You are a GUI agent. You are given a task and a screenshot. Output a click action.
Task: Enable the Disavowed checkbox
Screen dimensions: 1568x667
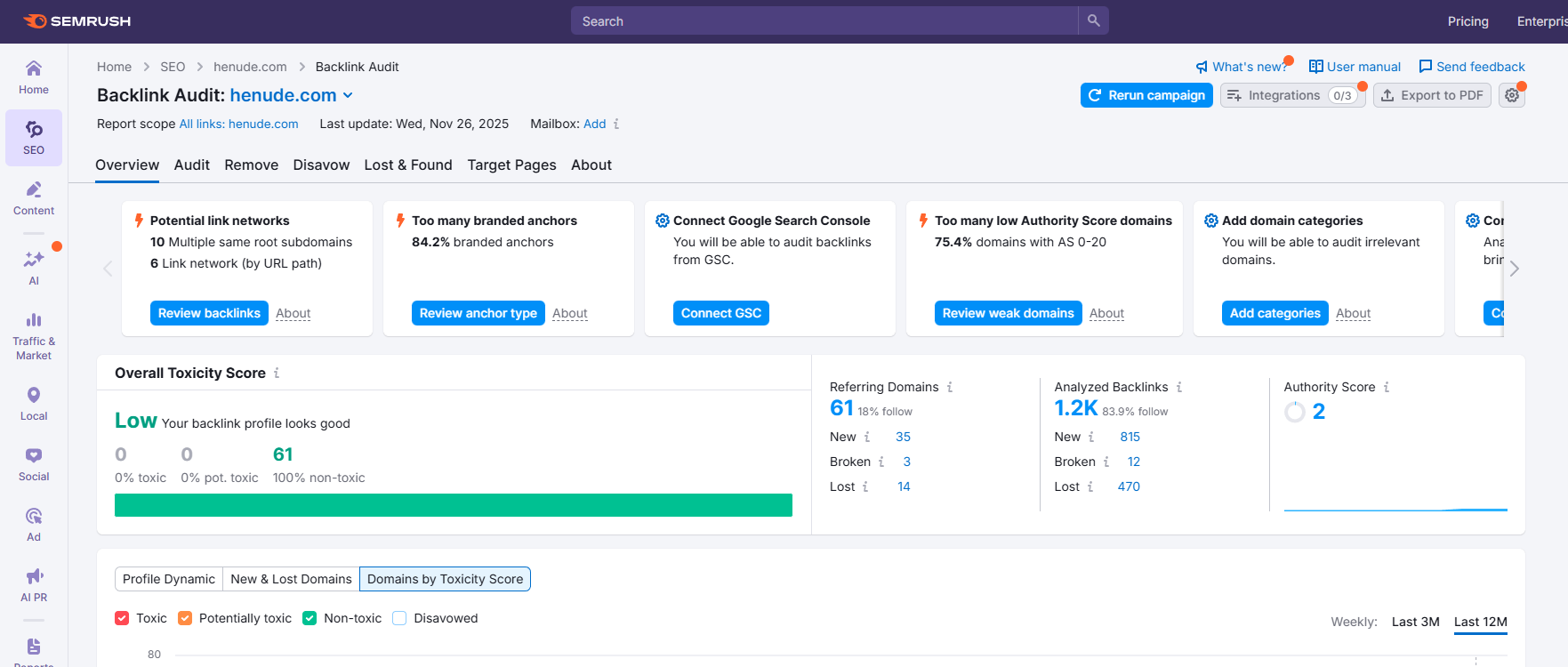(399, 618)
